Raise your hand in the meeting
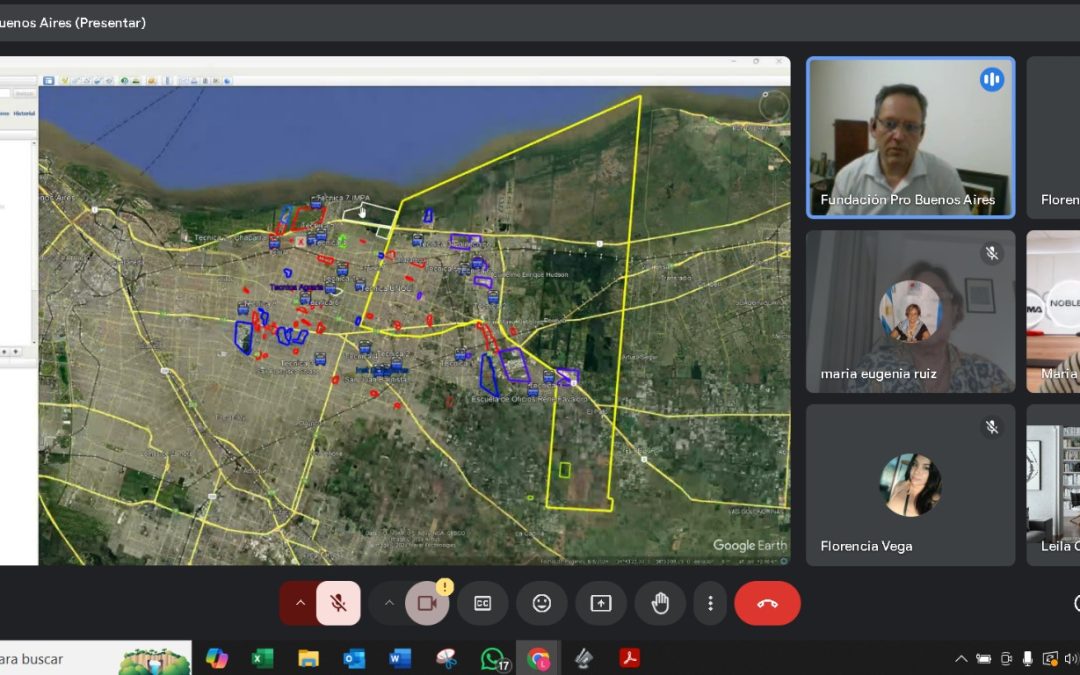 tap(660, 603)
